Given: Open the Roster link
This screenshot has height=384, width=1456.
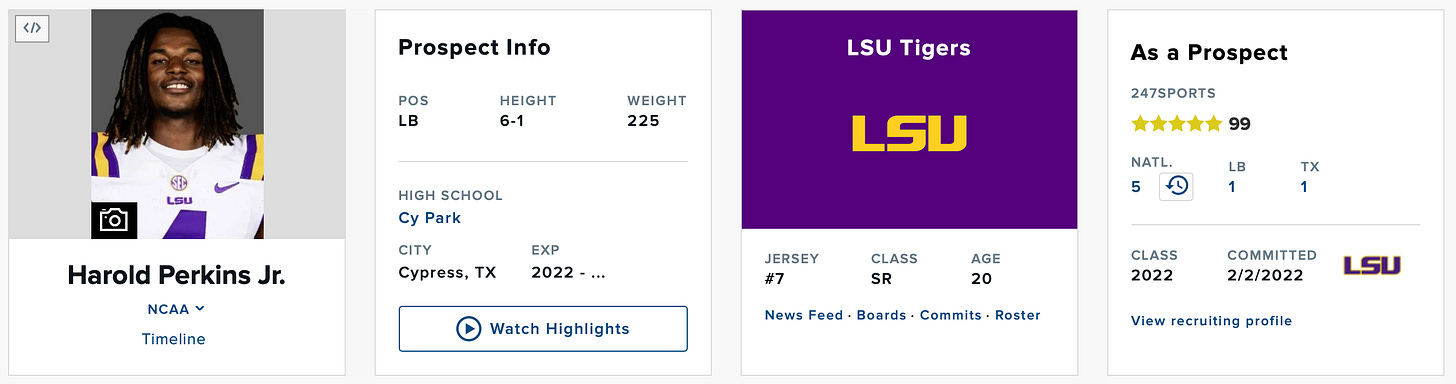Looking at the screenshot, I should tap(1018, 315).
